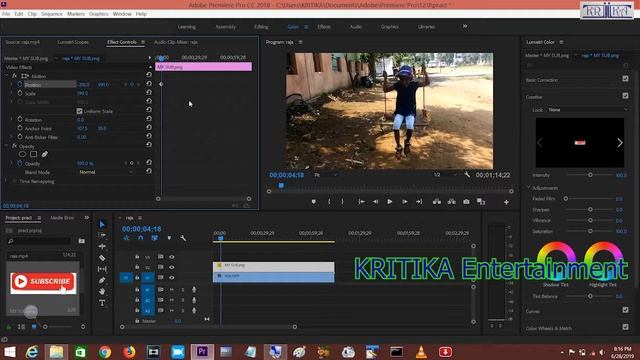Disable Creative section checkbox
This screenshot has height=360, width=640.
pos(625,96)
